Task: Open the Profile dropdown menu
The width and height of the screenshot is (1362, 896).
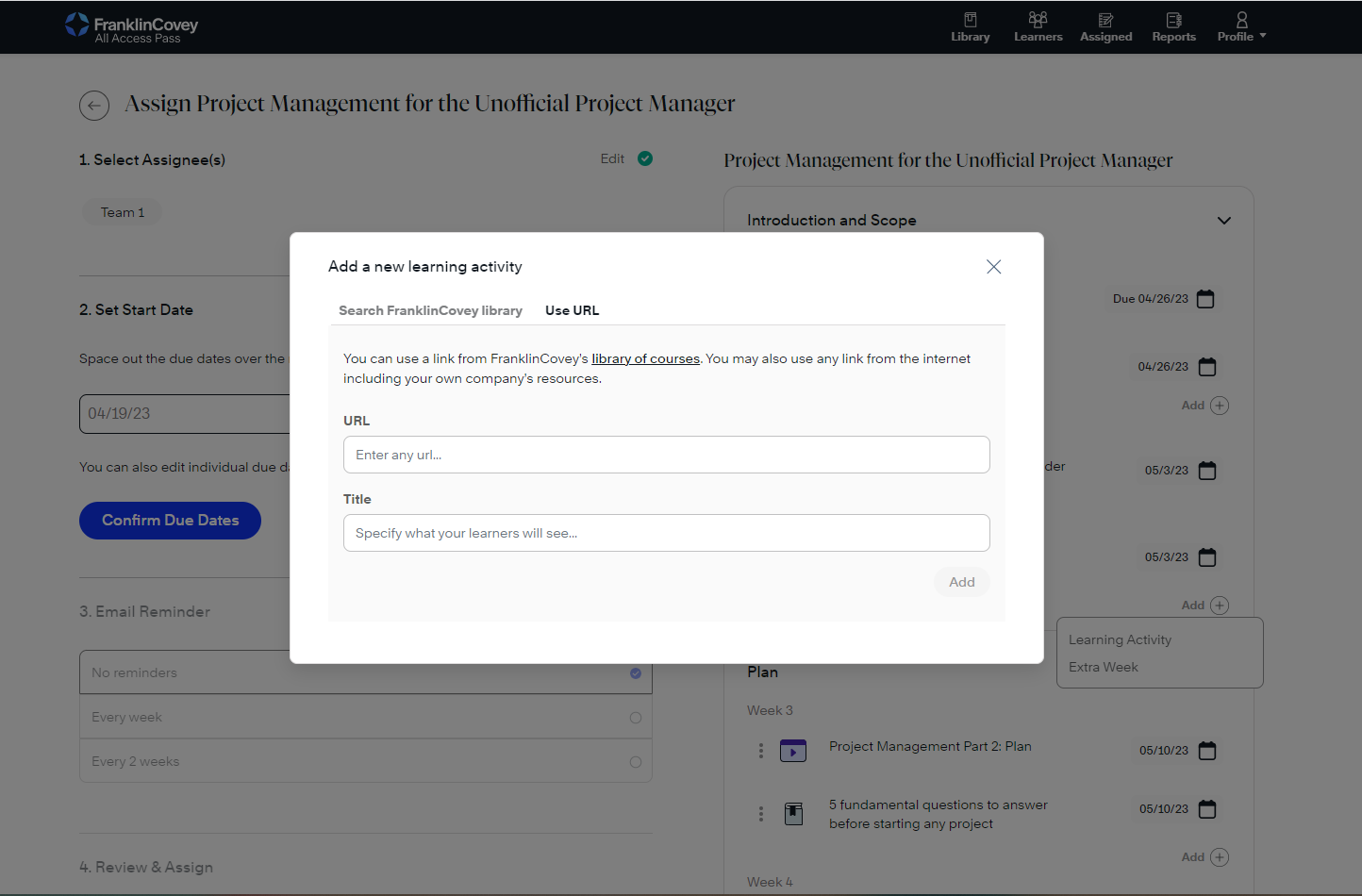Action: pyautogui.click(x=1241, y=27)
